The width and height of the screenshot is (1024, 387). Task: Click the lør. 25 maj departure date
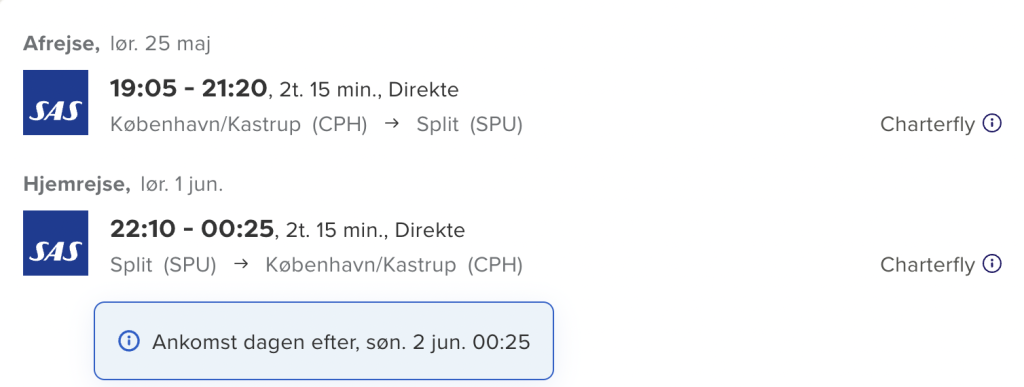tap(160, 44)
